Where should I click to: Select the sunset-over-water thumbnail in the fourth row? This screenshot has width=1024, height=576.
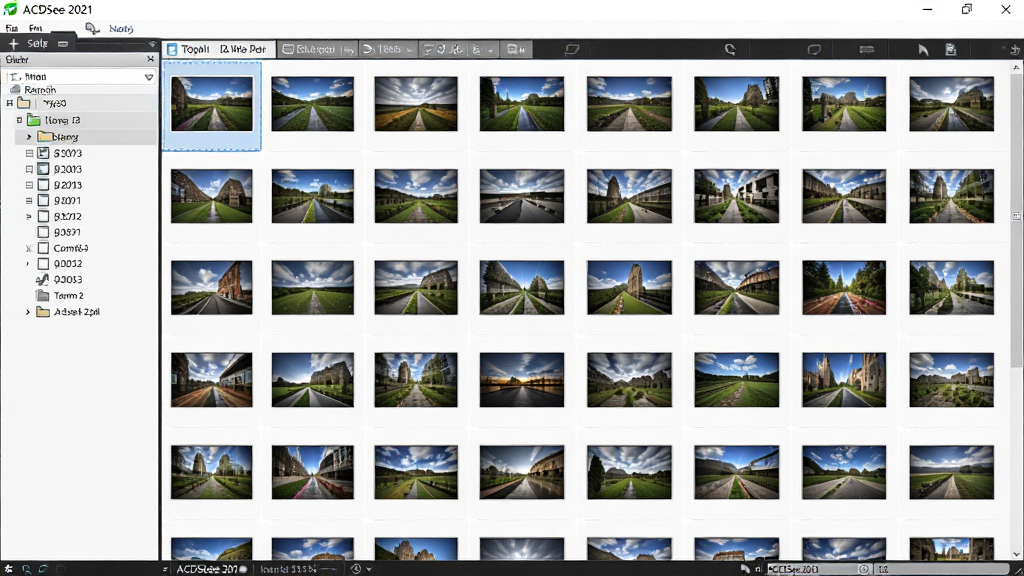tap(521, 380)
